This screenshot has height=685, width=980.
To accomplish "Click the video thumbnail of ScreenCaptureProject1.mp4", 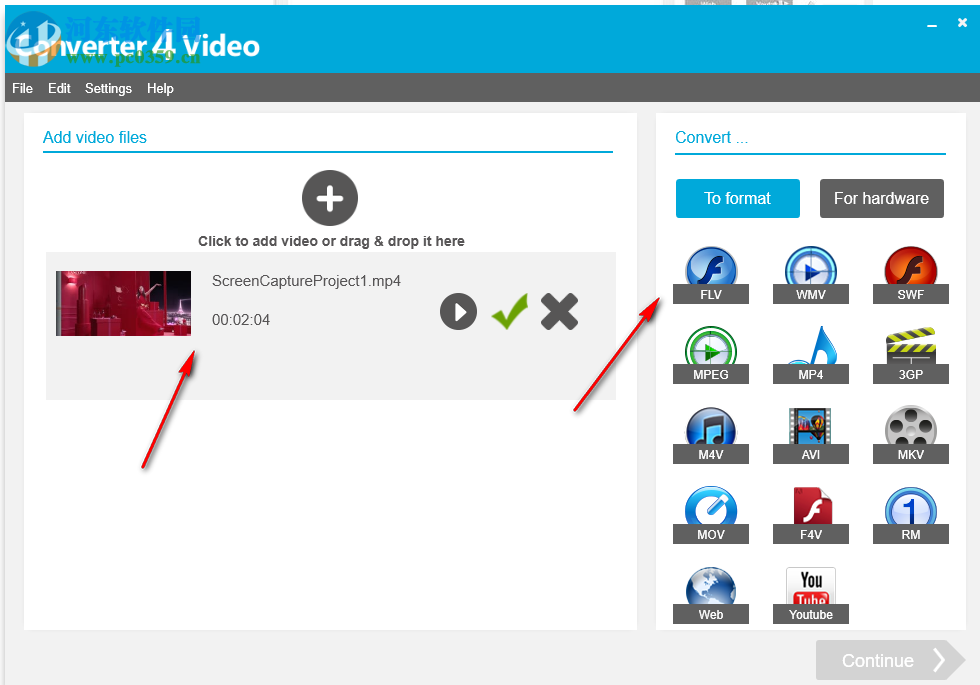I will click(123, 302).
